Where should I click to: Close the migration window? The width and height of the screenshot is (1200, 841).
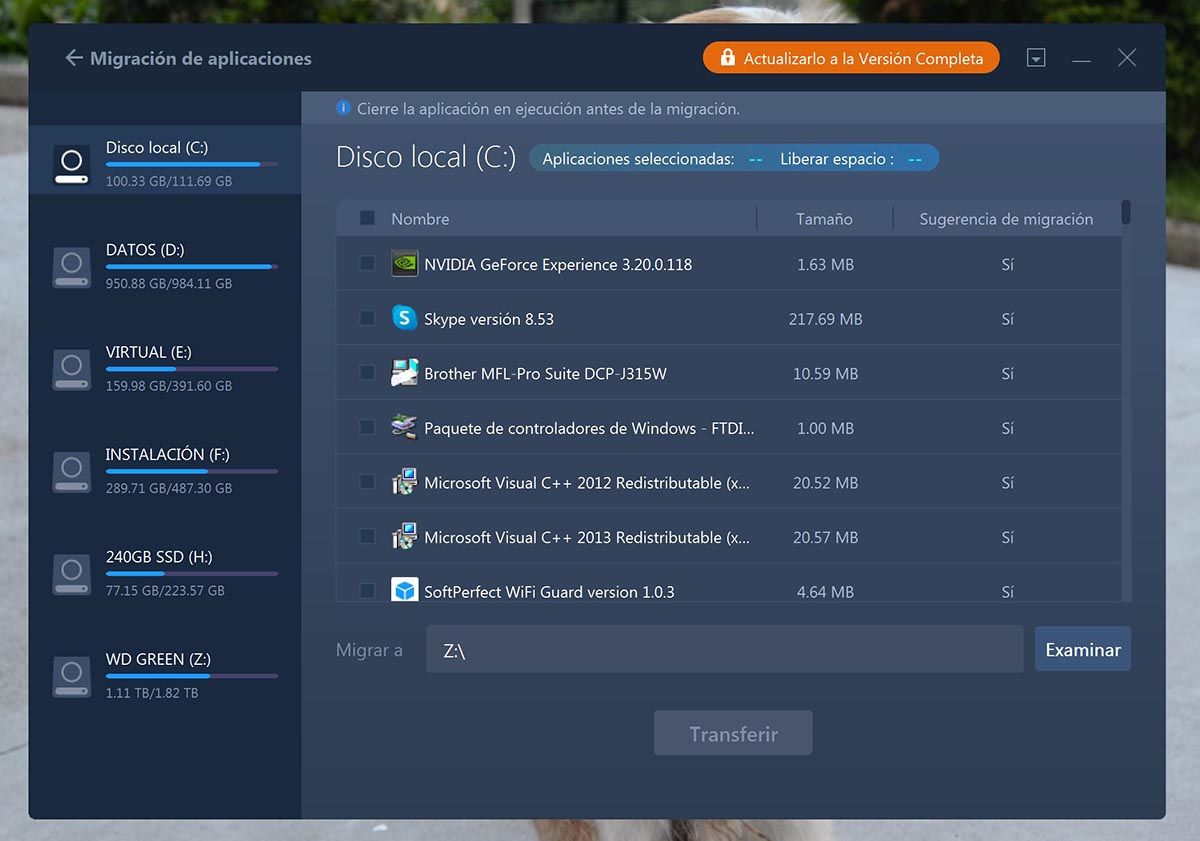point(1127,58)
